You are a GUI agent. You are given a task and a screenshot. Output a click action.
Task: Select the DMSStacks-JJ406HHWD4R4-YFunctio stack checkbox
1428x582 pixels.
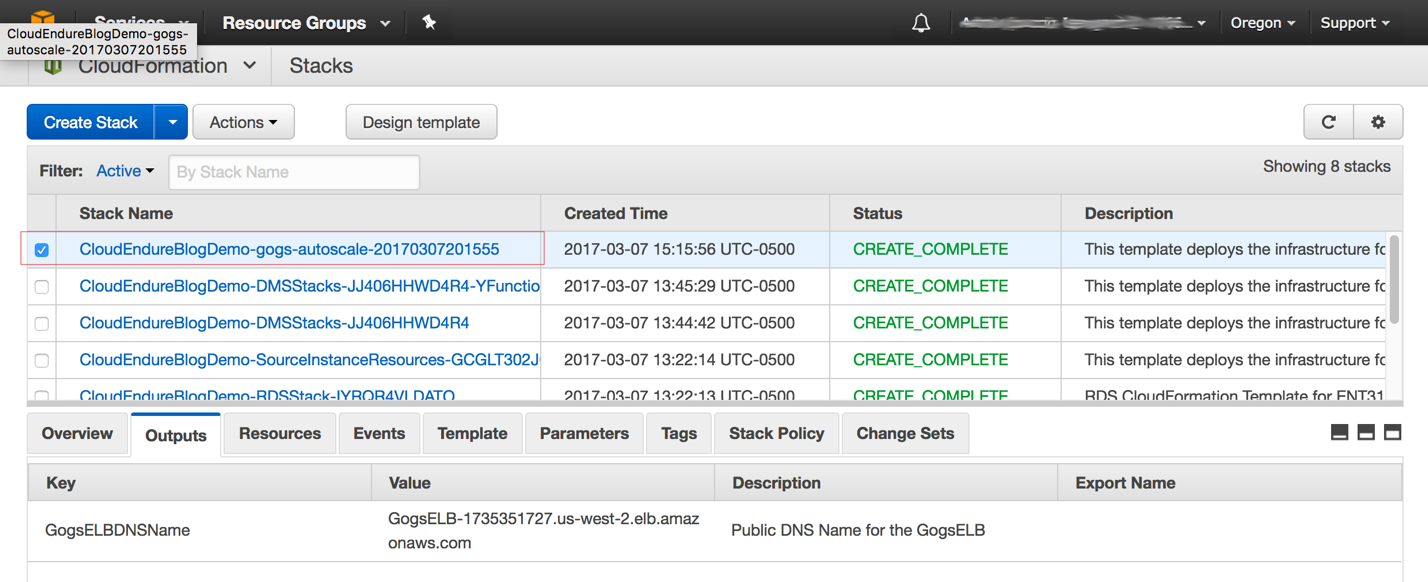point(42,287)
